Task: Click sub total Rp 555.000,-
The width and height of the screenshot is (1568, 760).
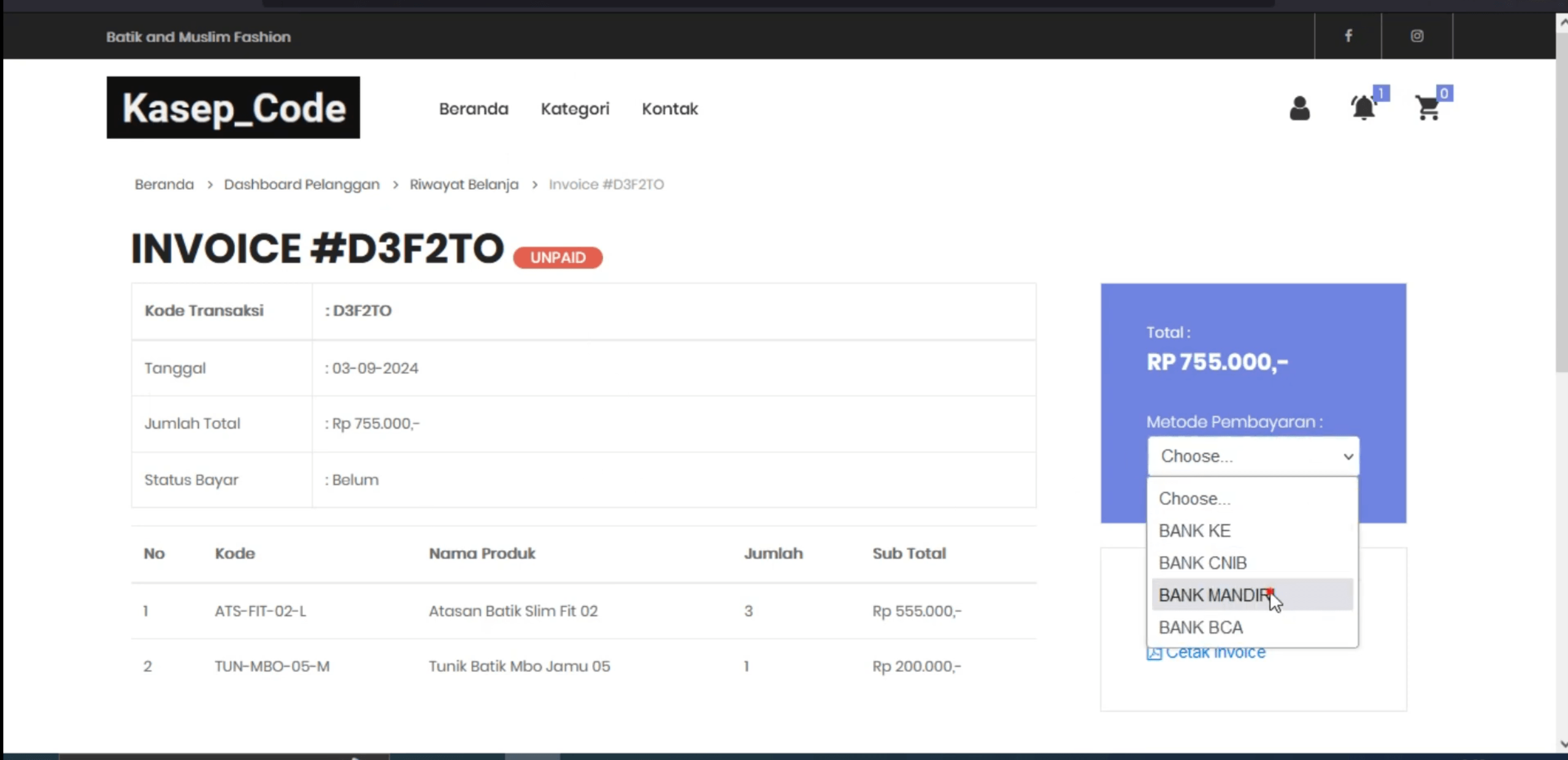Action: (917, 611)
